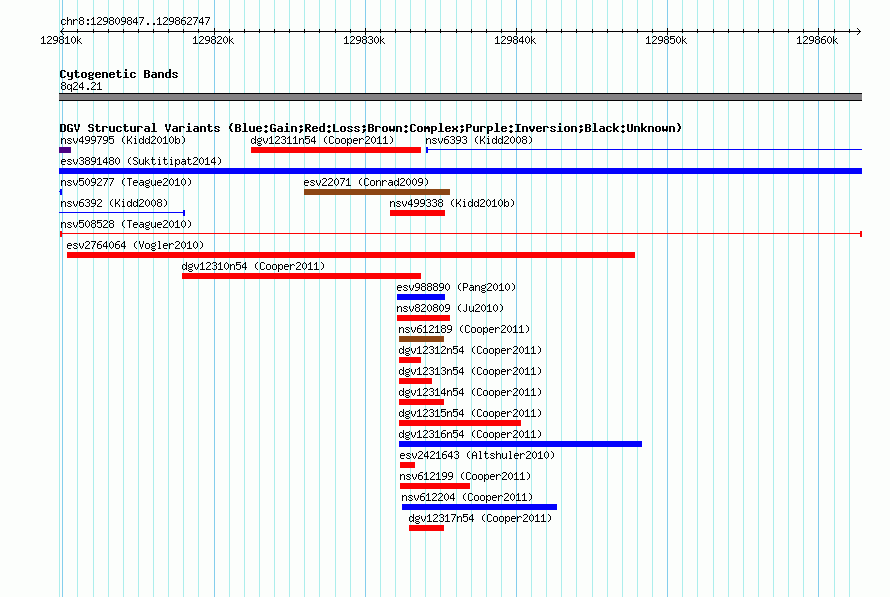Open nsv612189 (Cooper2011) variant label
This screenshot has height=597, width=890.
click(x=464, y=329)
